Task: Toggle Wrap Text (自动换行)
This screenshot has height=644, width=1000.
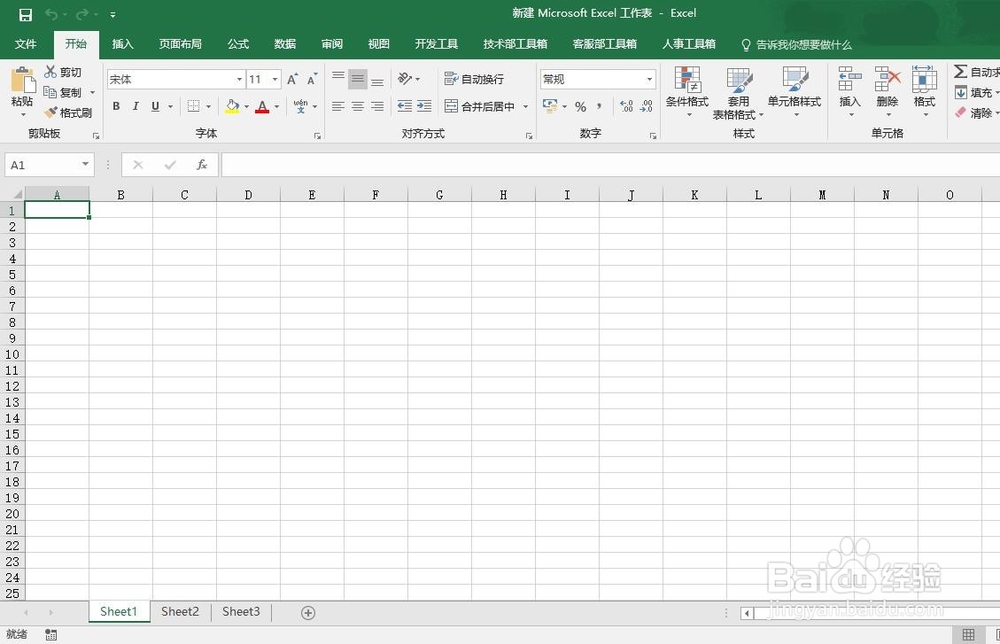Action: pos(474,79)
